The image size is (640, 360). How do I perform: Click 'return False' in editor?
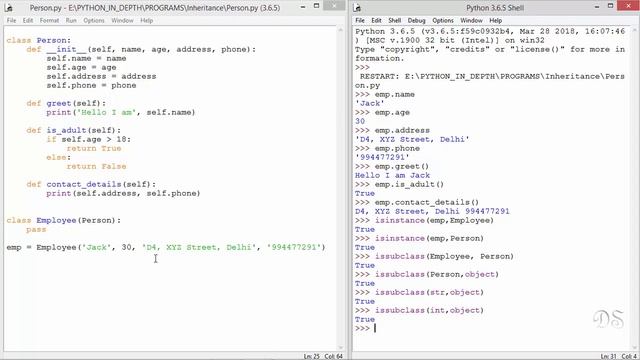click(96, 166)
